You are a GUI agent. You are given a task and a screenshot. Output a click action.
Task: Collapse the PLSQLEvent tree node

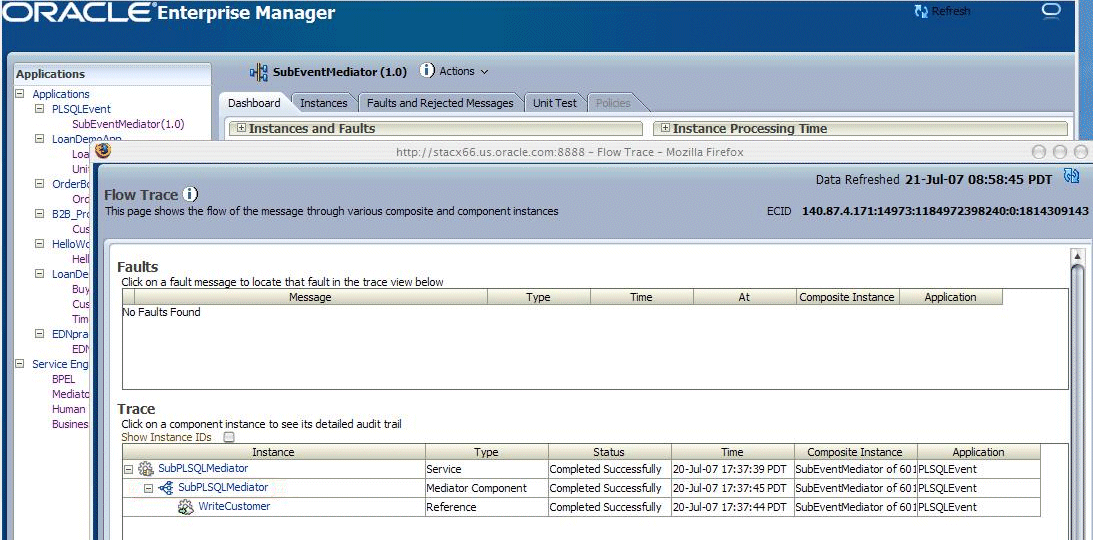(x=39, y=109)
